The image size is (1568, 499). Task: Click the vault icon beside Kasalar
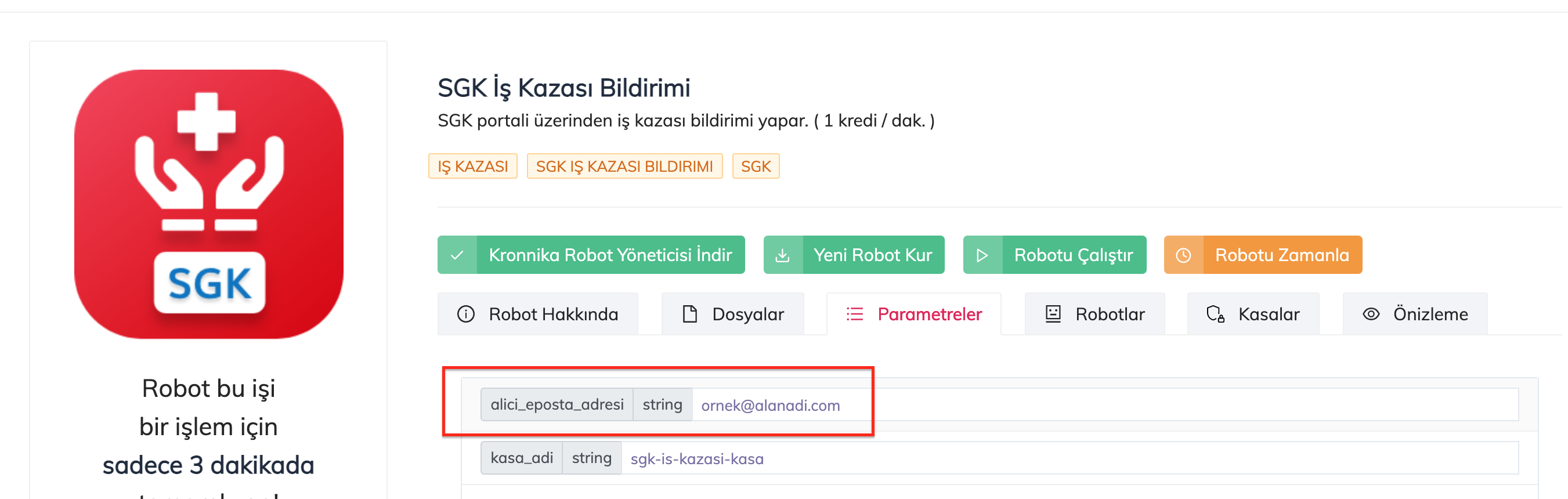(1215, 314)
